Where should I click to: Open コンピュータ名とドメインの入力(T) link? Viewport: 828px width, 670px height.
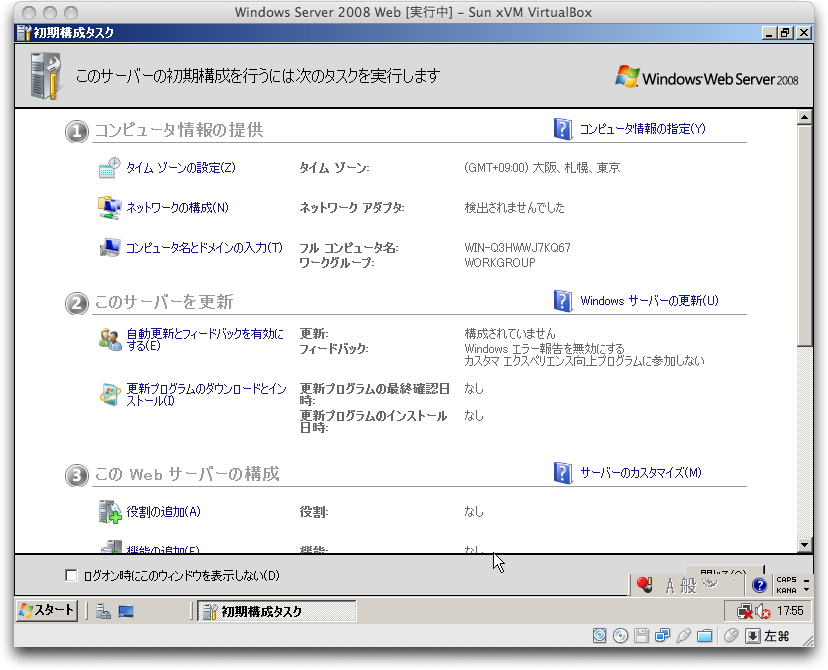[204, 248]
